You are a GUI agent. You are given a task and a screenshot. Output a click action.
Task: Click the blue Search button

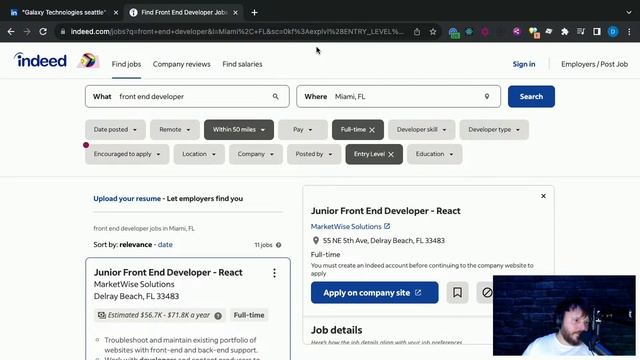pos(531,97)
